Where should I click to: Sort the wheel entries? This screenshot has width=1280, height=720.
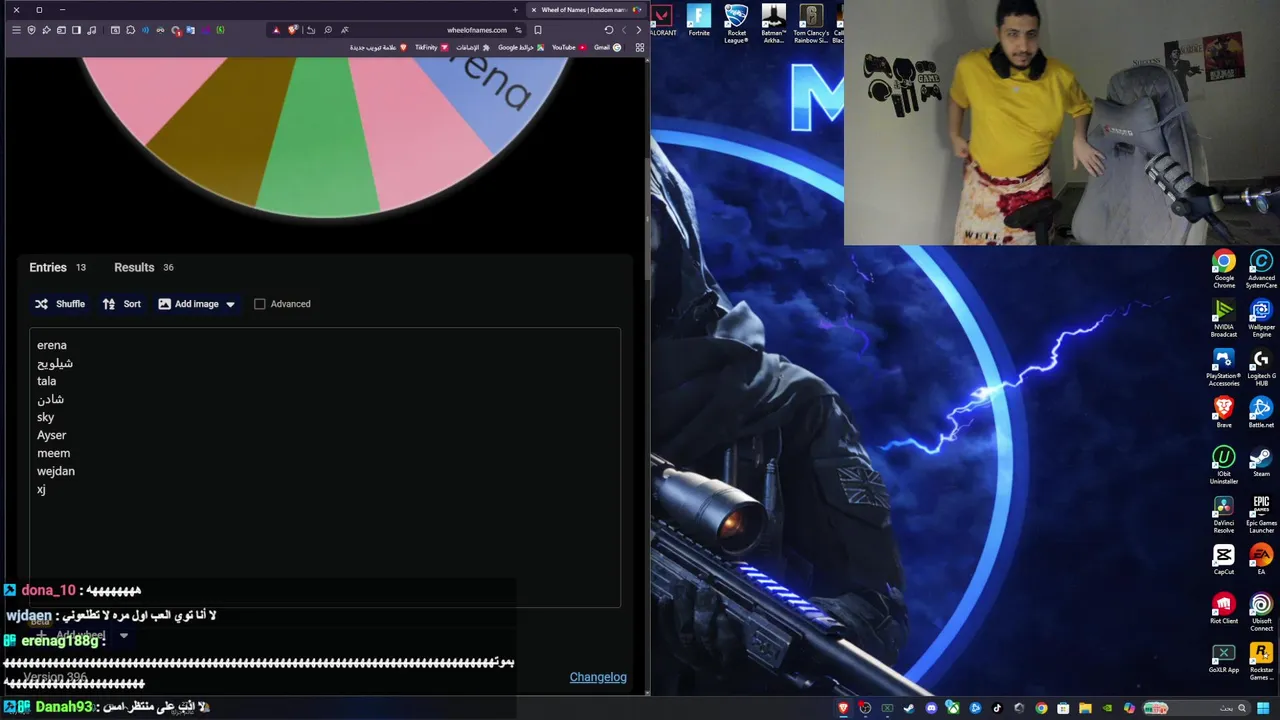coord(121,304)
